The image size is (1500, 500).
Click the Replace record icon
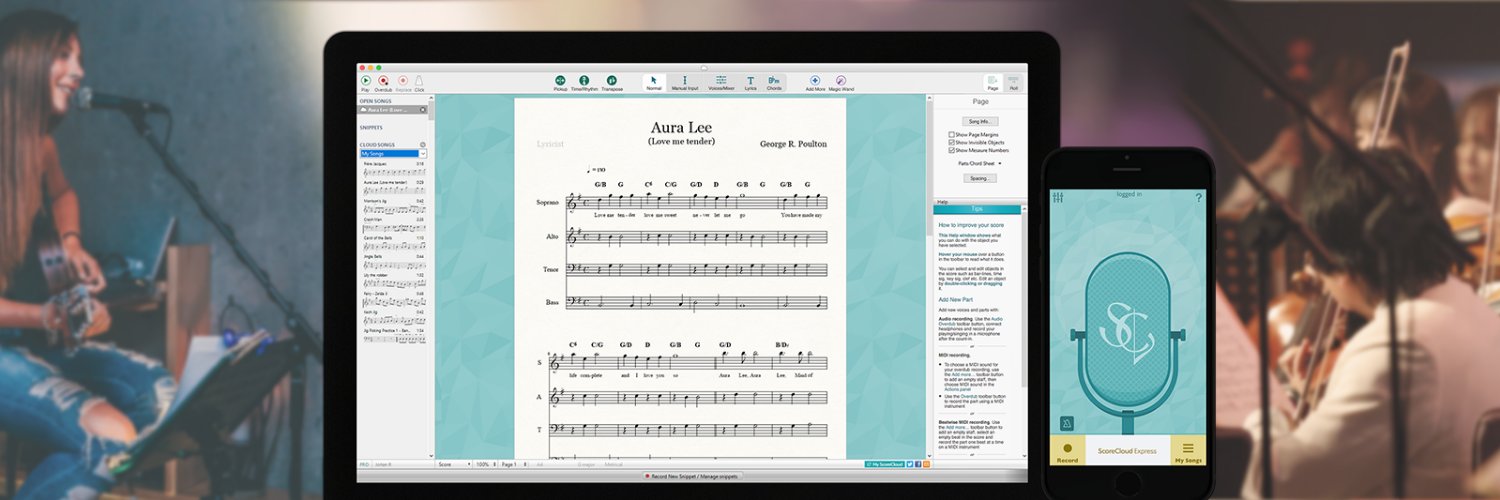(403, 81)
